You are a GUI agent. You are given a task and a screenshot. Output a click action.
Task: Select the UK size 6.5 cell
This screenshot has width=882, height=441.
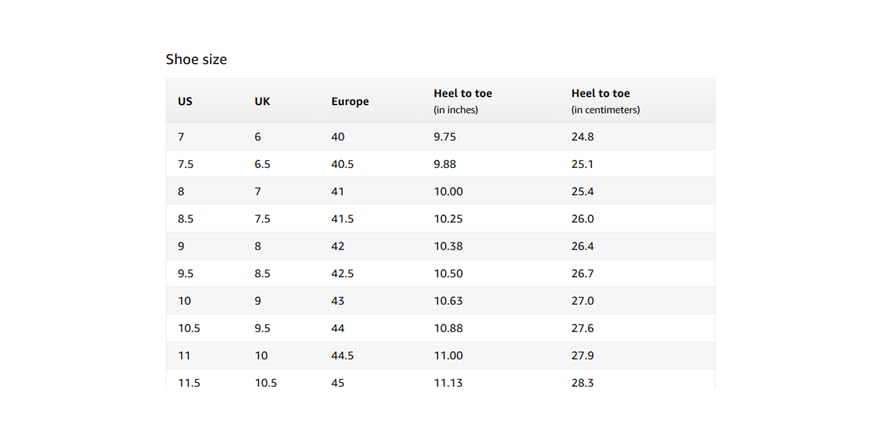tap(263, 164)
